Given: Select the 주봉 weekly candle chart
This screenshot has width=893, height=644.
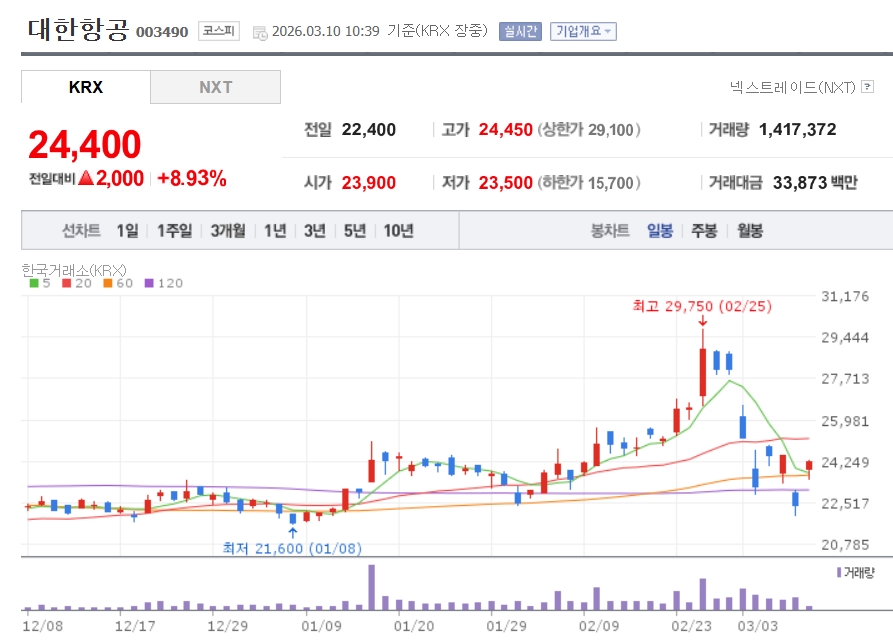Looking at the screenshot, I should click(x=704, y=231).
